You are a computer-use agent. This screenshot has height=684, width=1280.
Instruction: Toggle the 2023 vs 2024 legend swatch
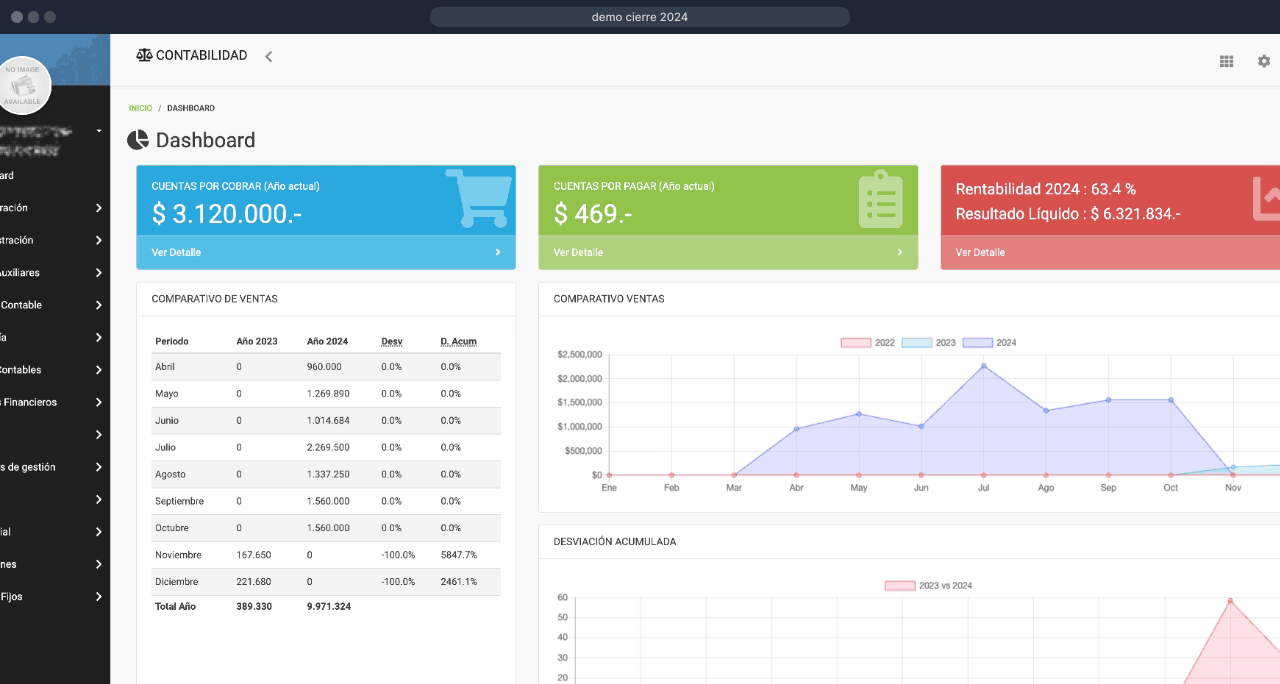[x=899, y=586]
